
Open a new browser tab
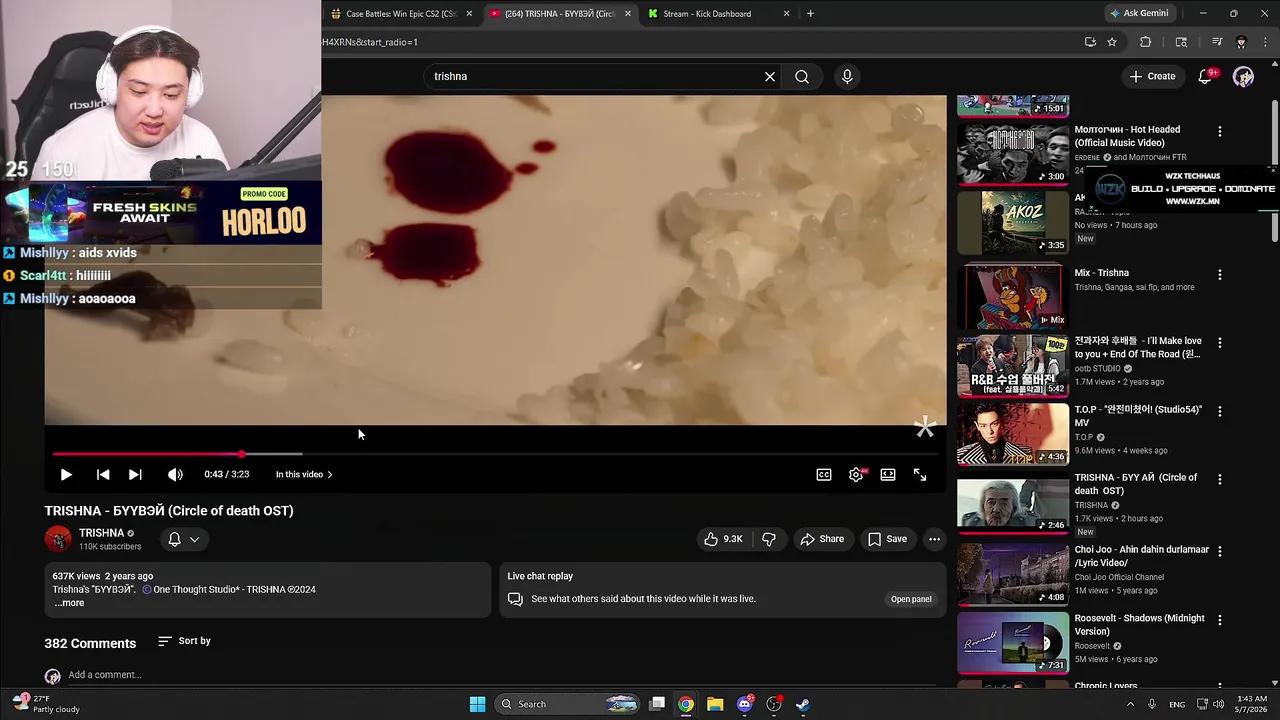[810, 14]
